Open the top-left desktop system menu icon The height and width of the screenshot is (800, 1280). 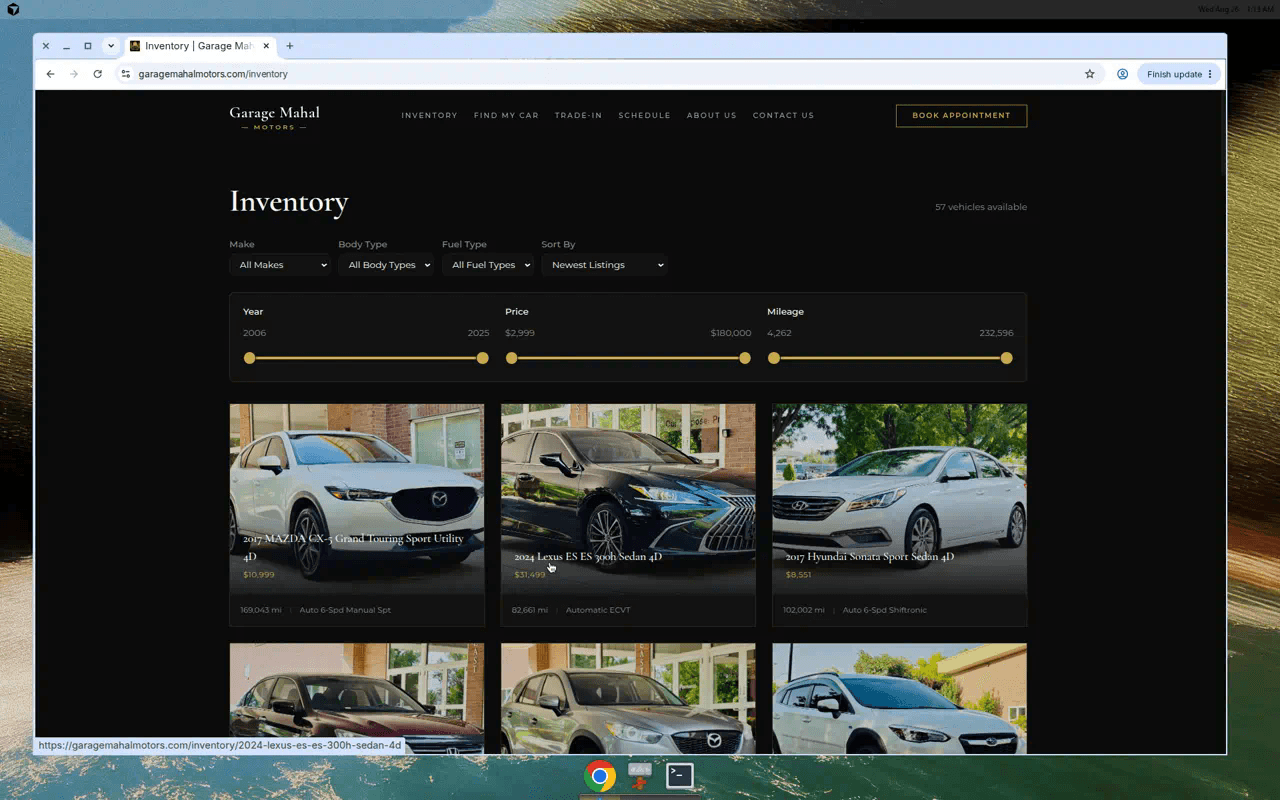[13, 9]
